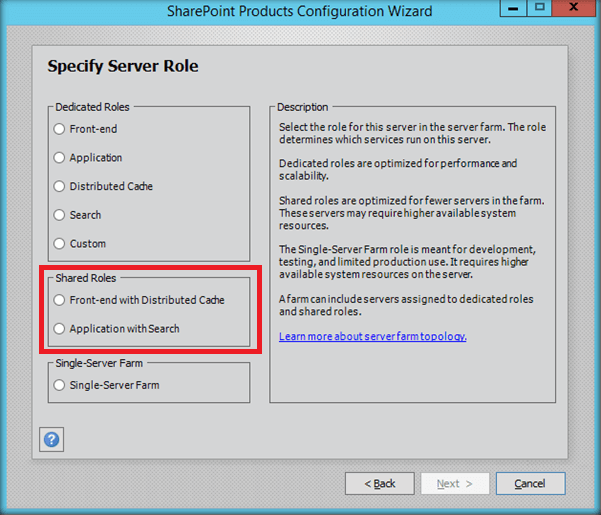This screenshot has height=515, width=601.
Task: Open Learn more about server farm topology link
Action: 373,336
